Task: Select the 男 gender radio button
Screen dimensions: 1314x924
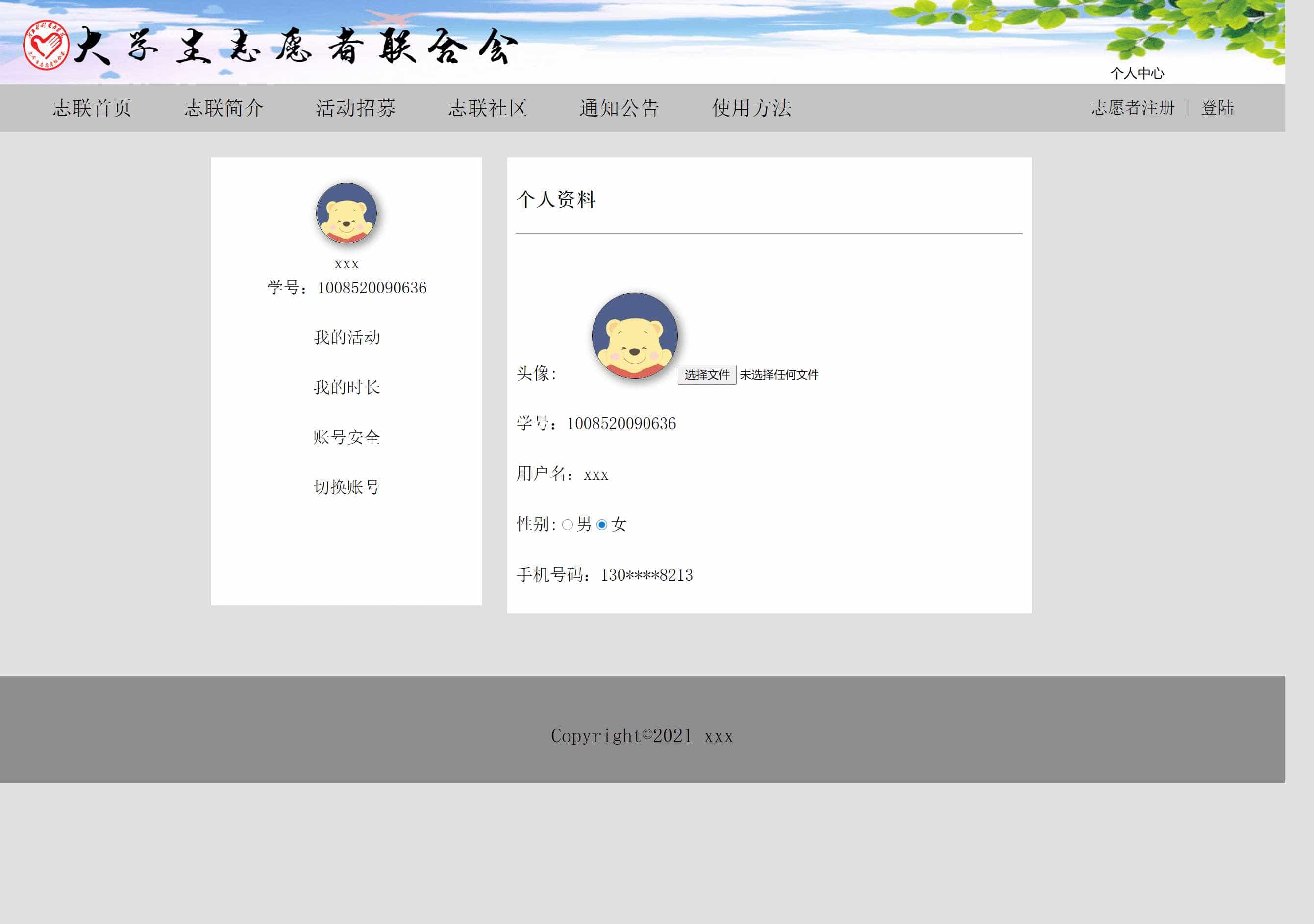Action: click(x=567, y=525)
